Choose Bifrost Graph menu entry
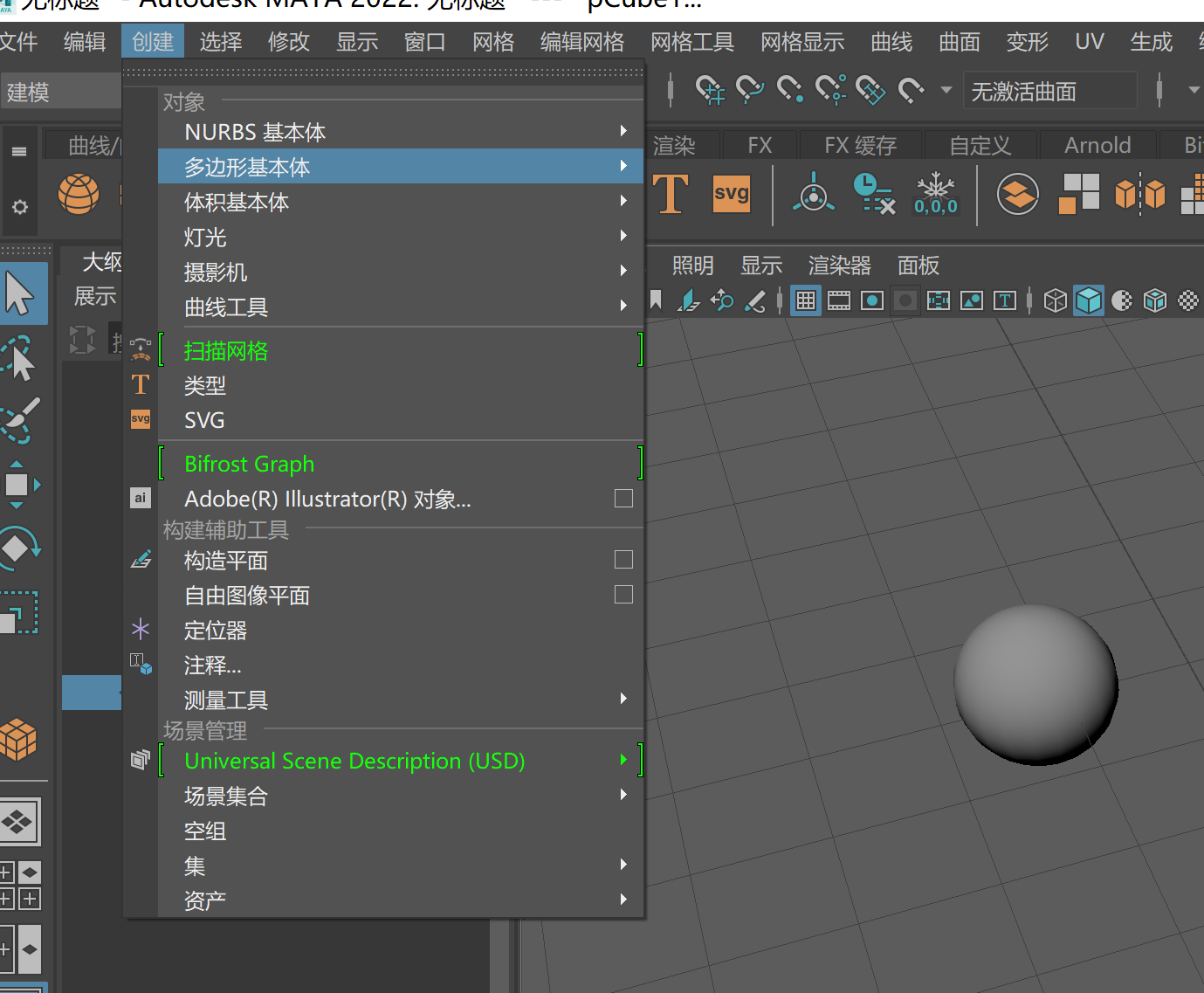 coord(401,463)
